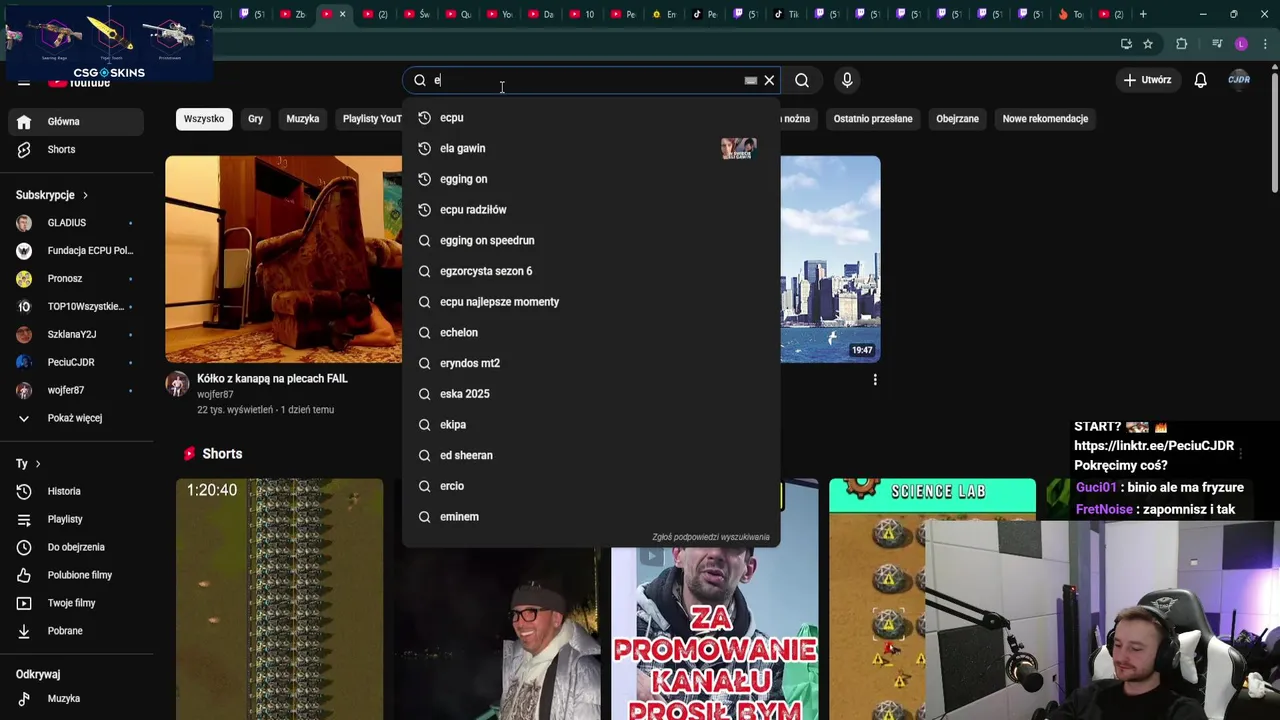Open notifications bell

(1200, 80)
